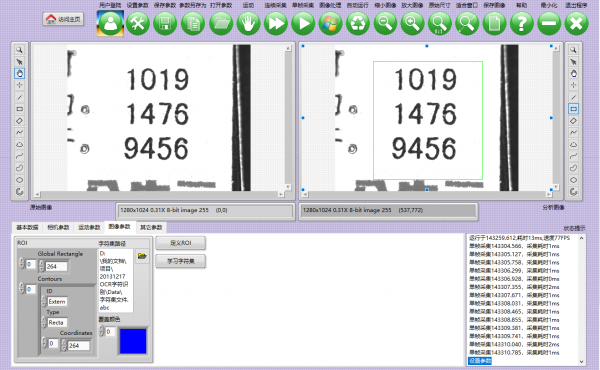Select pointer arrow tool in right palette
Image resolution: width=600 pixels, height=370 pixels.
point(573,62)
